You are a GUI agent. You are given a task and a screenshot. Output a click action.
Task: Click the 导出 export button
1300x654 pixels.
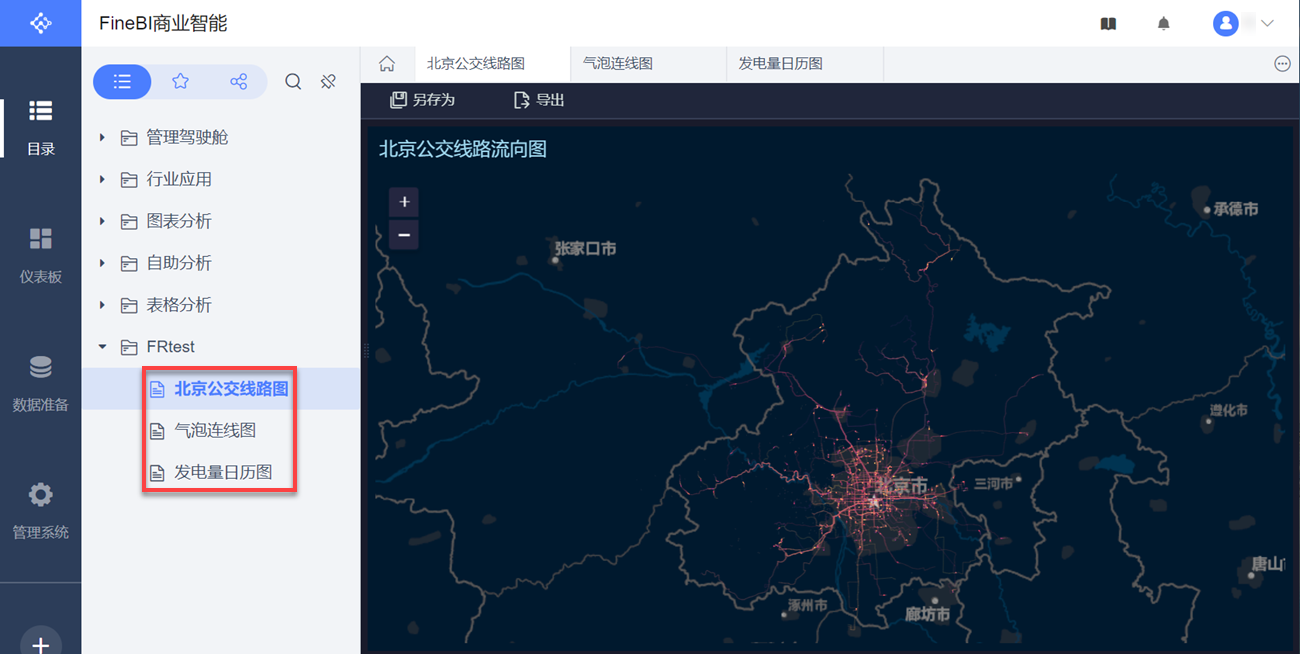(x=539, y=100)
